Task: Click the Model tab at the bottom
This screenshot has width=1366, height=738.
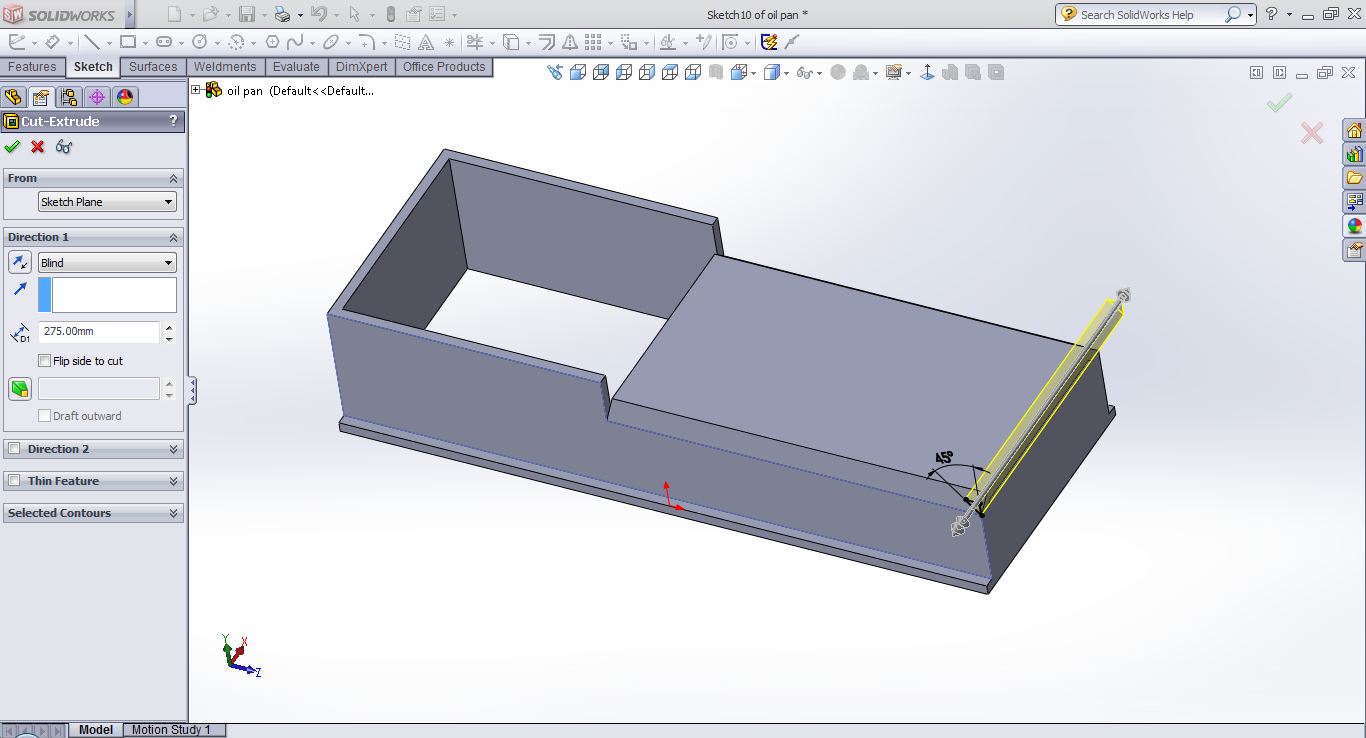Action: tap(96, 730)
